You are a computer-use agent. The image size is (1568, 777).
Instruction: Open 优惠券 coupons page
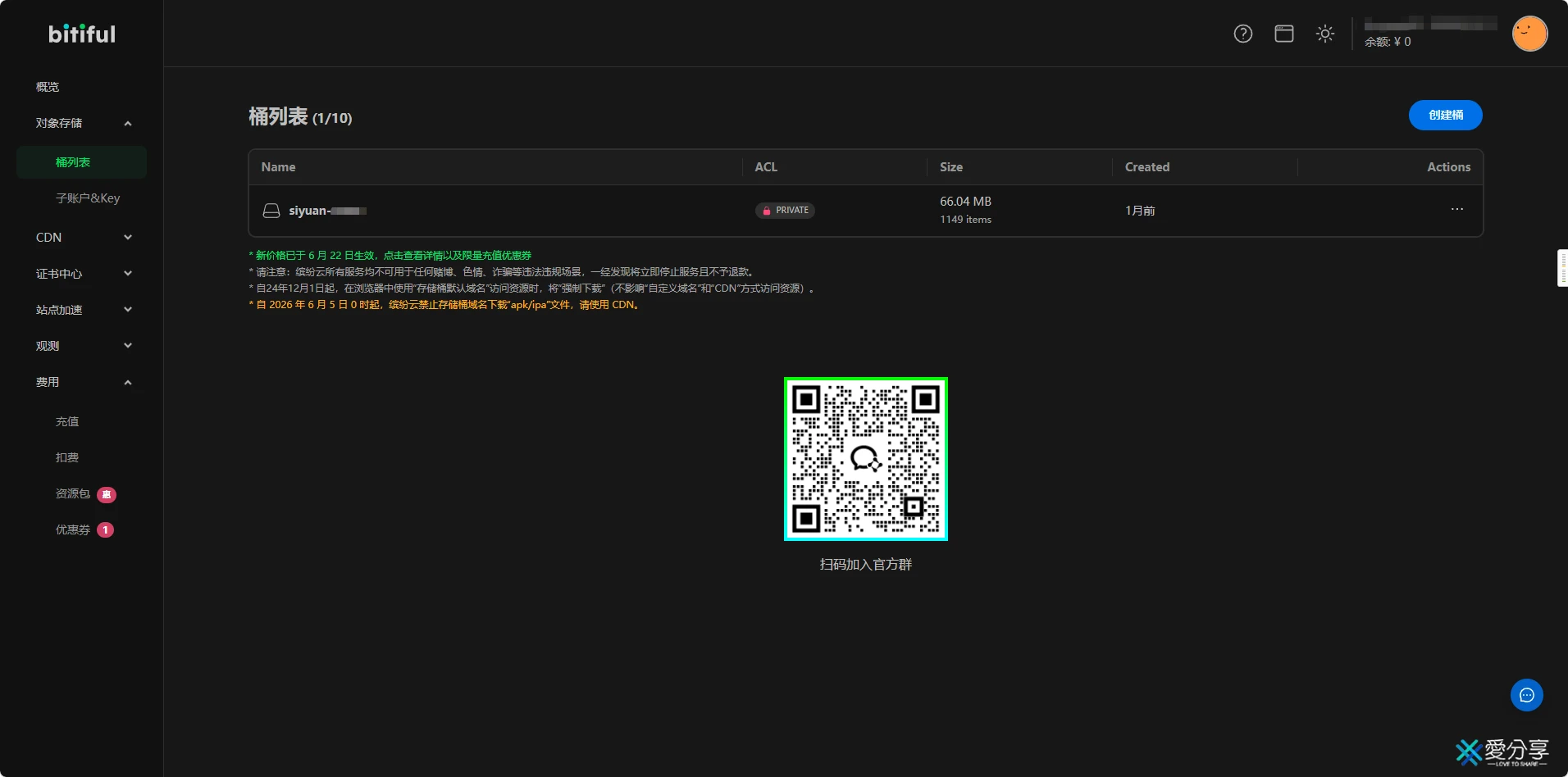(73, 529)
